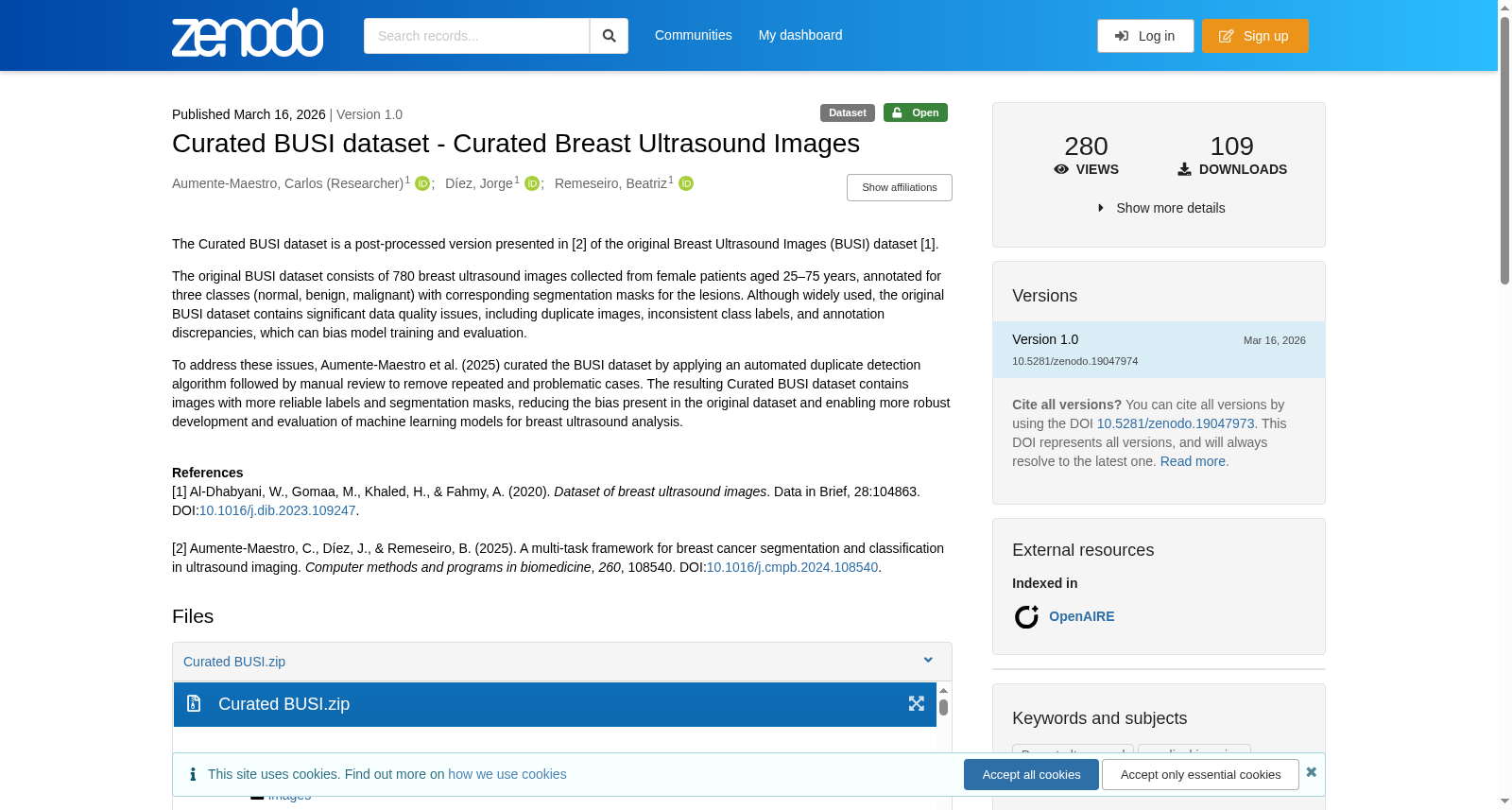
Task: Open author Díez, Jorge
Action: (x=479, y=183)
